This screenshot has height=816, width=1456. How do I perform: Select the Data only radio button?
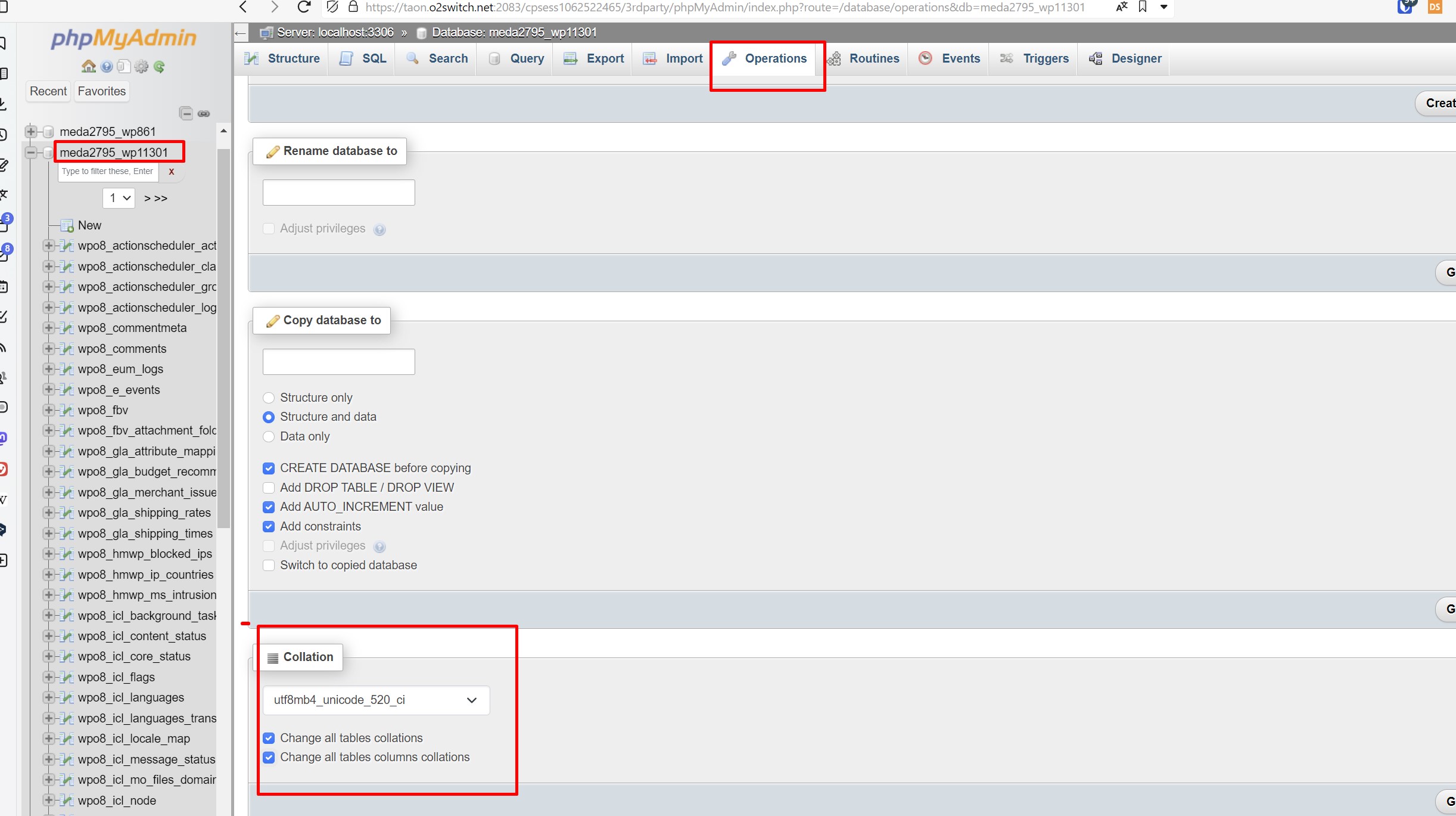tap(269, 436)
